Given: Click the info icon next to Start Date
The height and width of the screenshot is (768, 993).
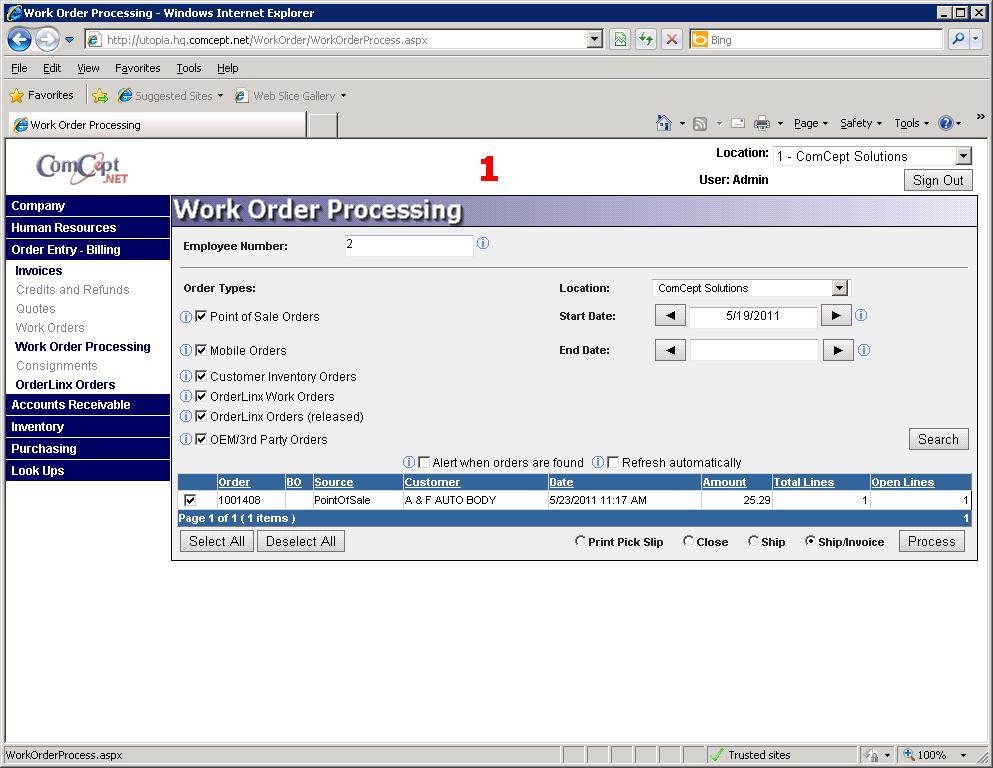Looking at the screenshot, I should pyautogui.click(x=861, y=316).
